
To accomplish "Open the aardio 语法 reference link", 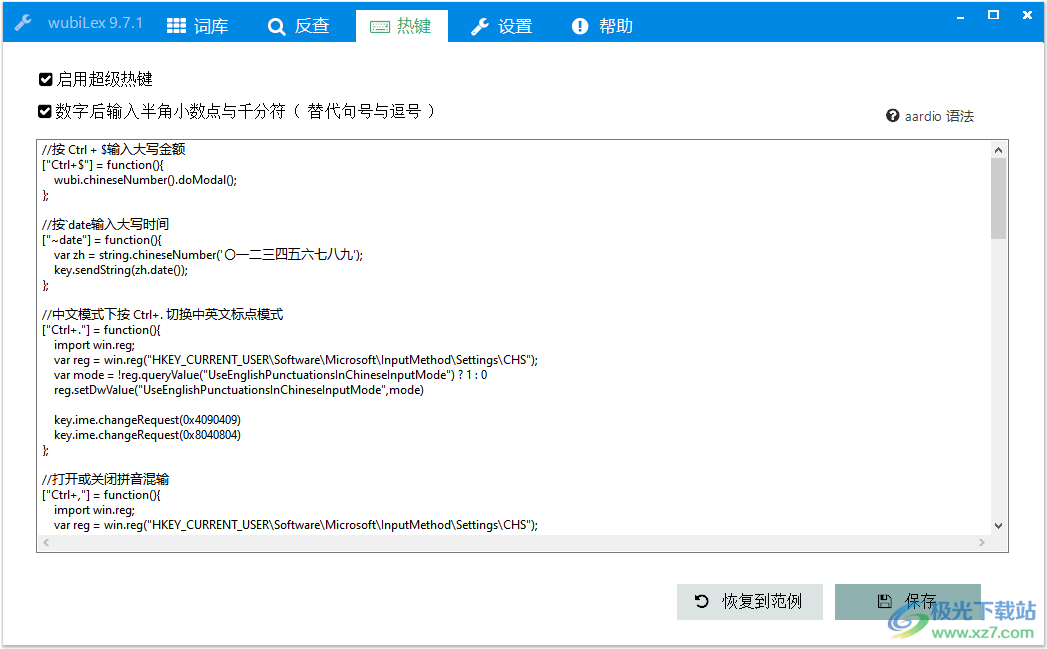I will (x=936, y=115).
